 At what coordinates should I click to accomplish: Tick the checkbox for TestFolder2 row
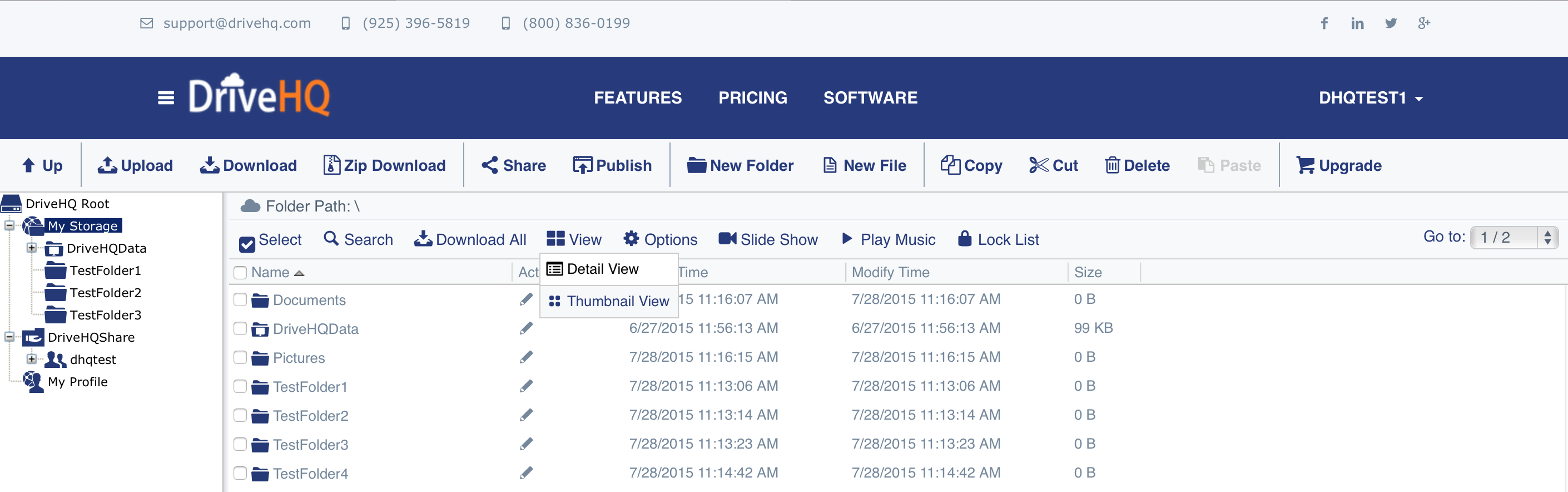point(240,415)
